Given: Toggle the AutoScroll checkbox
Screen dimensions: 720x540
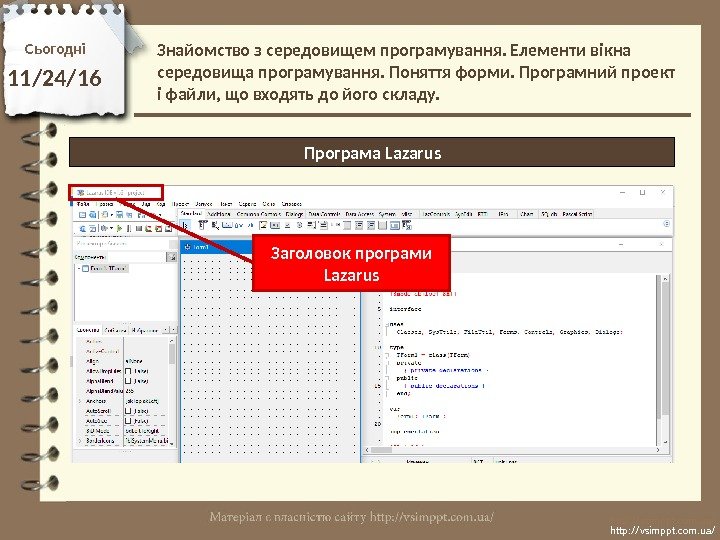Looking at the screenshot, I should (x=128, y=411).
